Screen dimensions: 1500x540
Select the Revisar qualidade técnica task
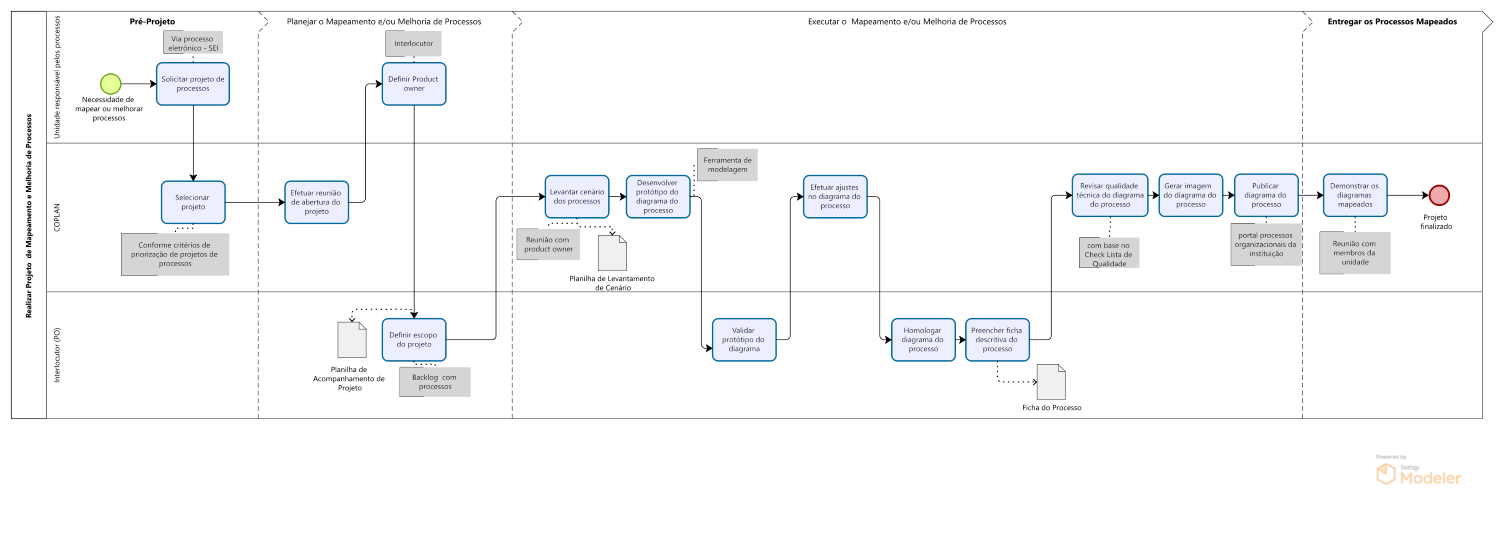[1109, 194]
